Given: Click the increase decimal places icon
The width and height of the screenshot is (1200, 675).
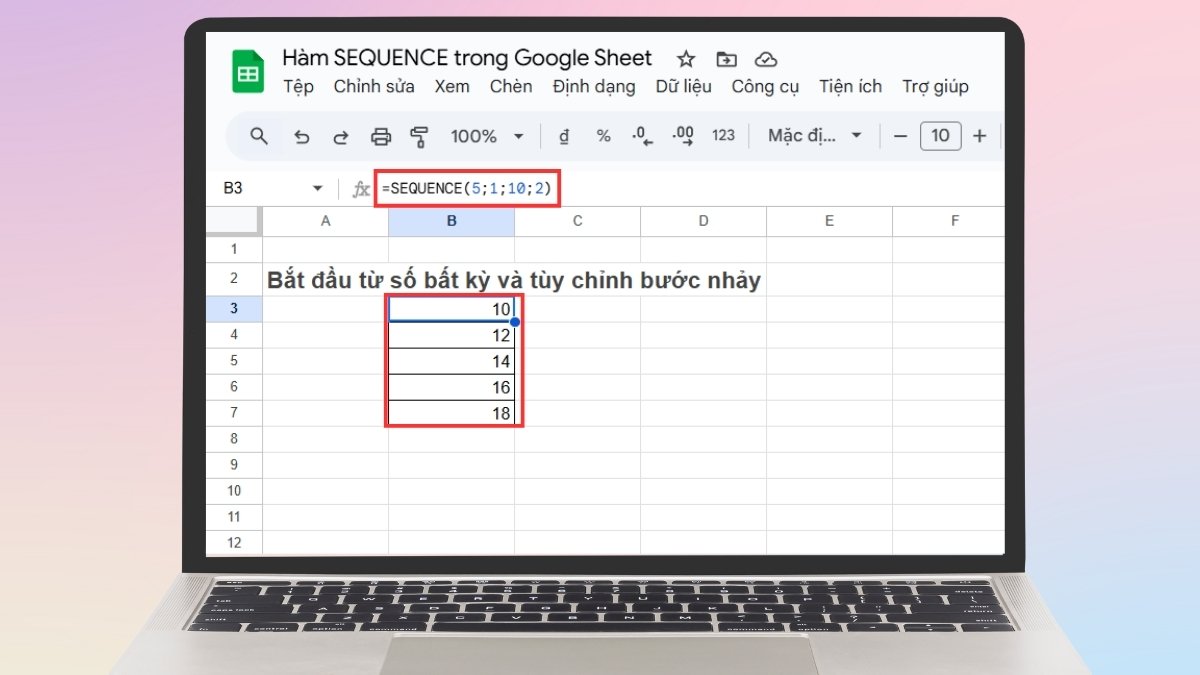Looking at the screenshot, I should 683,136.
